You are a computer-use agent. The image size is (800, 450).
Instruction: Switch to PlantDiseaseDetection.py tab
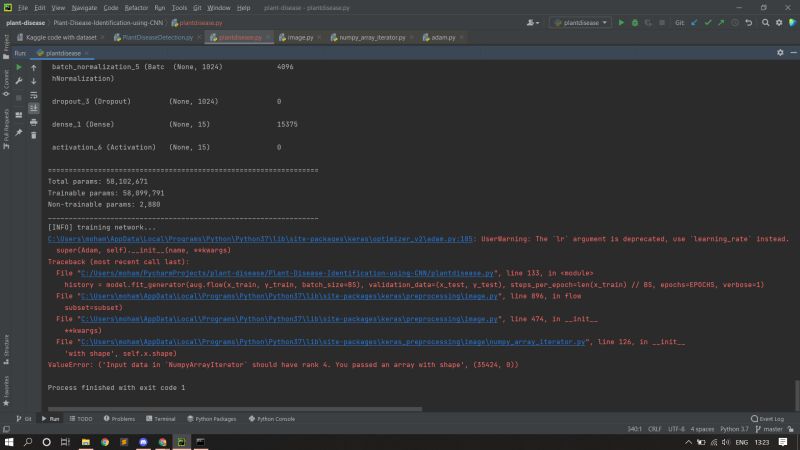pos(157,37)
